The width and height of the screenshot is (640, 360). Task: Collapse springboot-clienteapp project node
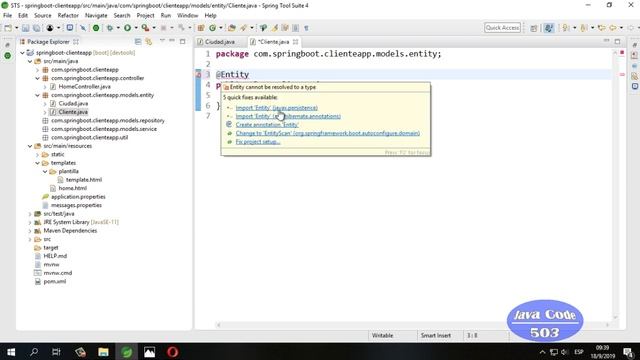(x=22, y=53)
